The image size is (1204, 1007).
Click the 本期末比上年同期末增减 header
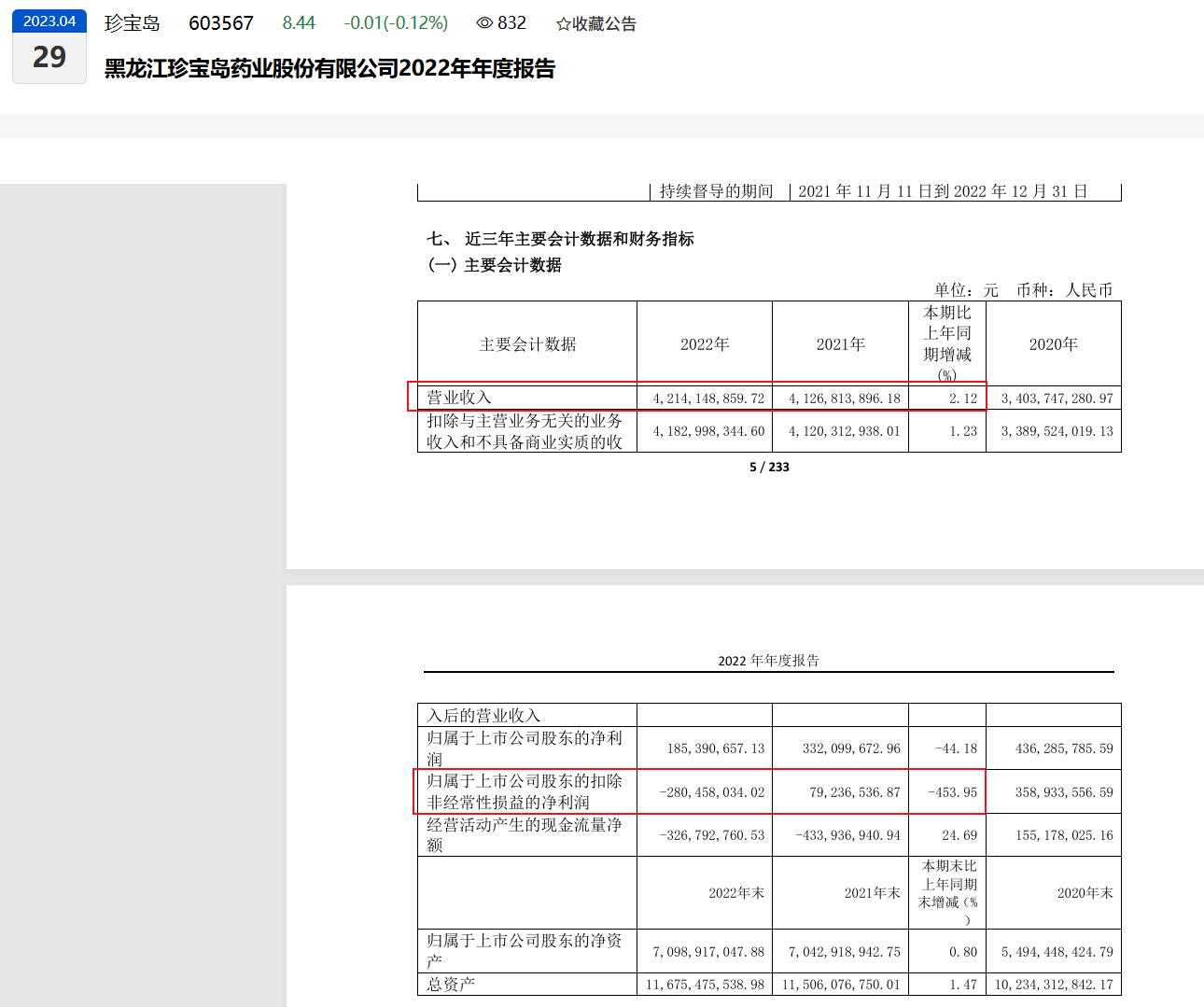tap(948, 893)
